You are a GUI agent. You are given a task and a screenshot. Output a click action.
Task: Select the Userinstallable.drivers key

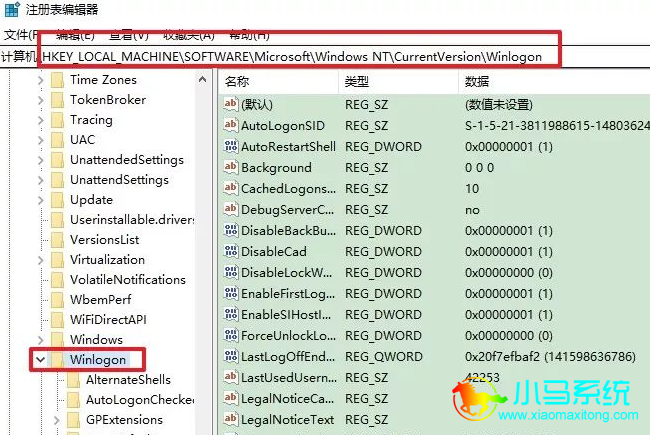click(132, 219)
